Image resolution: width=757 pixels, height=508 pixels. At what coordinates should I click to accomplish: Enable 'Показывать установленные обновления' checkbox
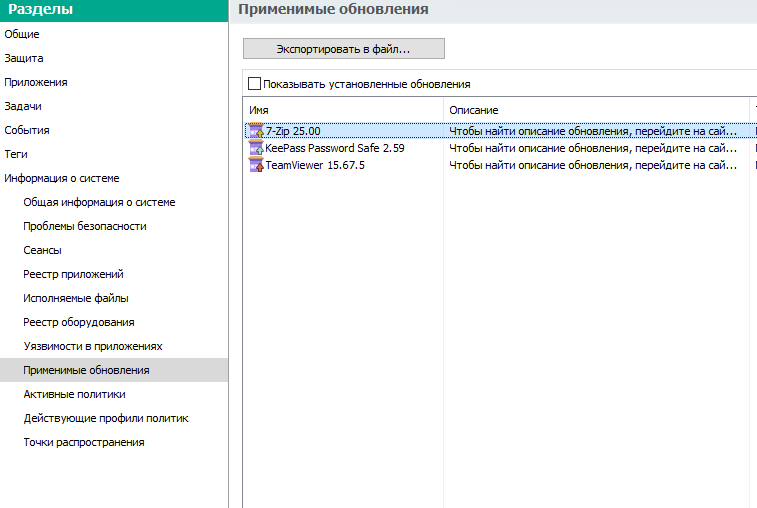tap(254, 84)
